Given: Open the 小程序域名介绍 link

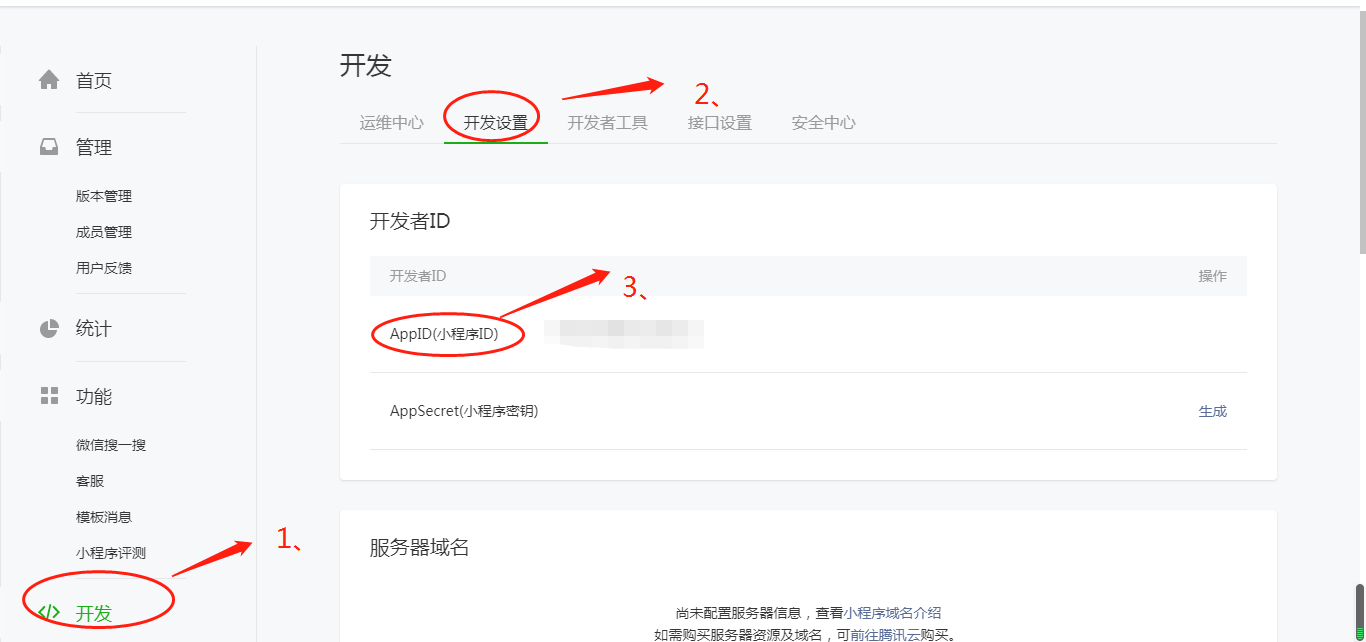Looking at the screenshot, I should pyautogui.click(x=892, y=613).
